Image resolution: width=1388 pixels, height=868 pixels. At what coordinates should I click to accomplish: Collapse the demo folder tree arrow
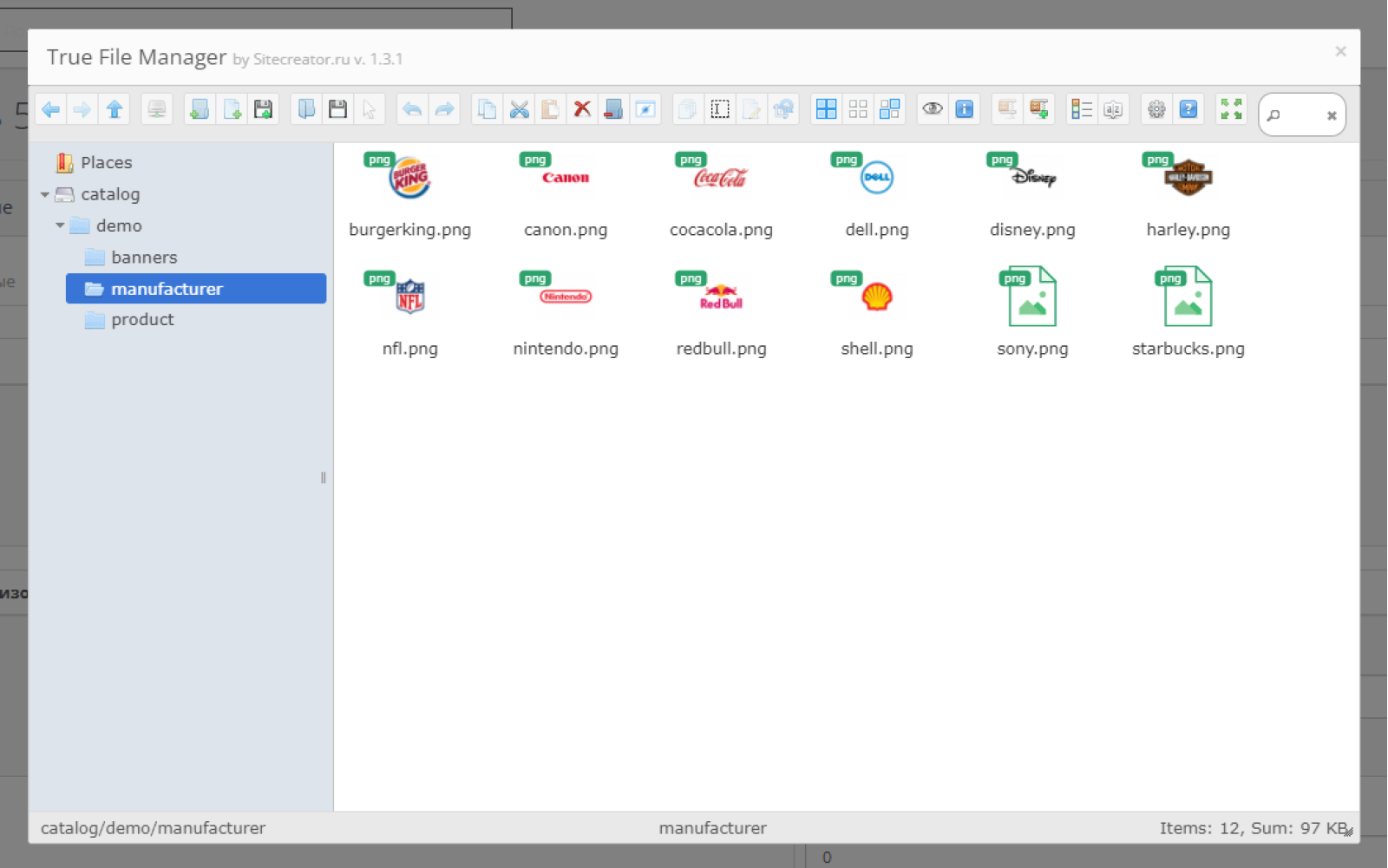point(60,225)
